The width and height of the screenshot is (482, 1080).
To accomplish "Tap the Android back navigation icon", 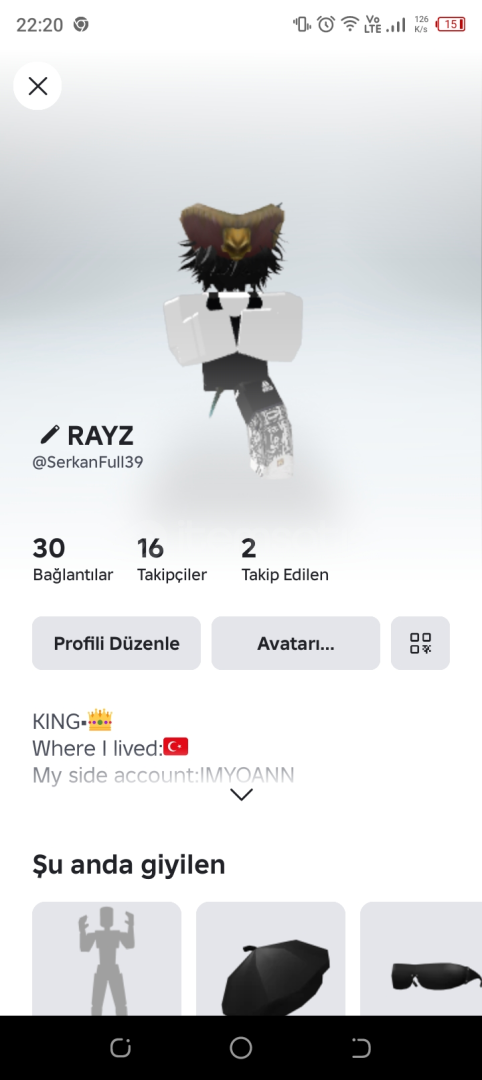I will point(361,1048).
